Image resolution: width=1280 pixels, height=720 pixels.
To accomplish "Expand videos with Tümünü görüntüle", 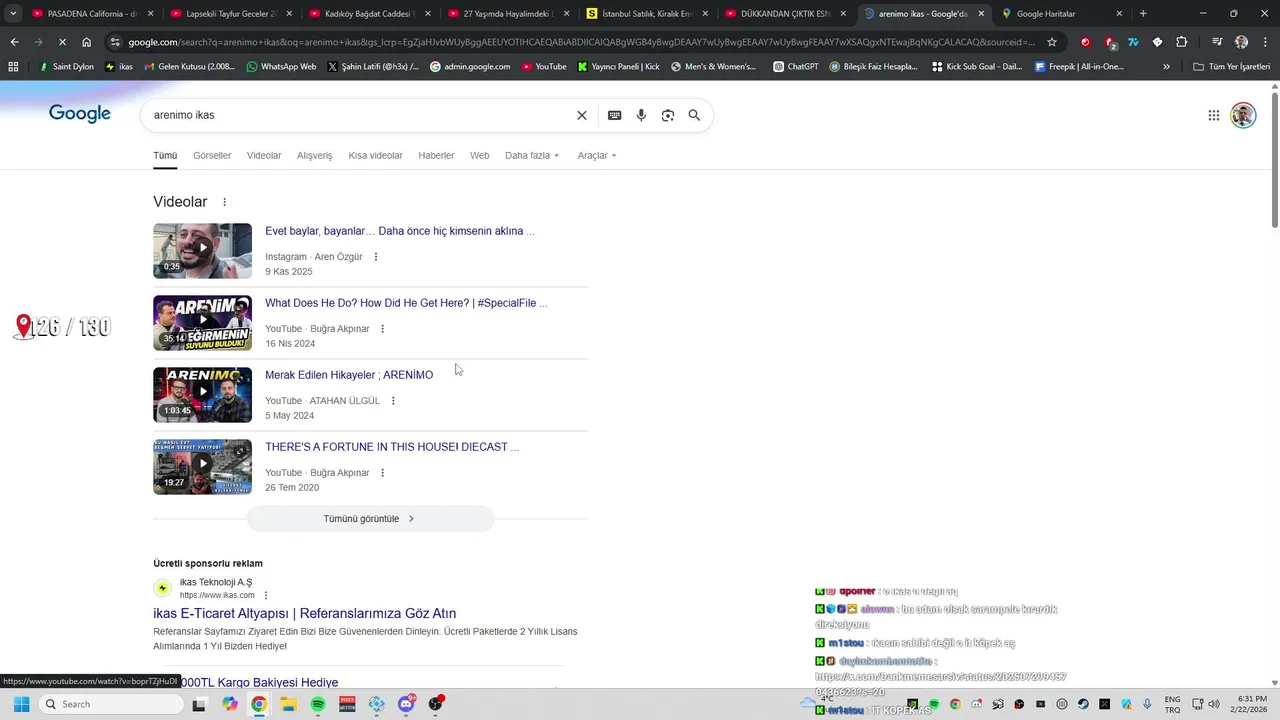I will (370, 519).
